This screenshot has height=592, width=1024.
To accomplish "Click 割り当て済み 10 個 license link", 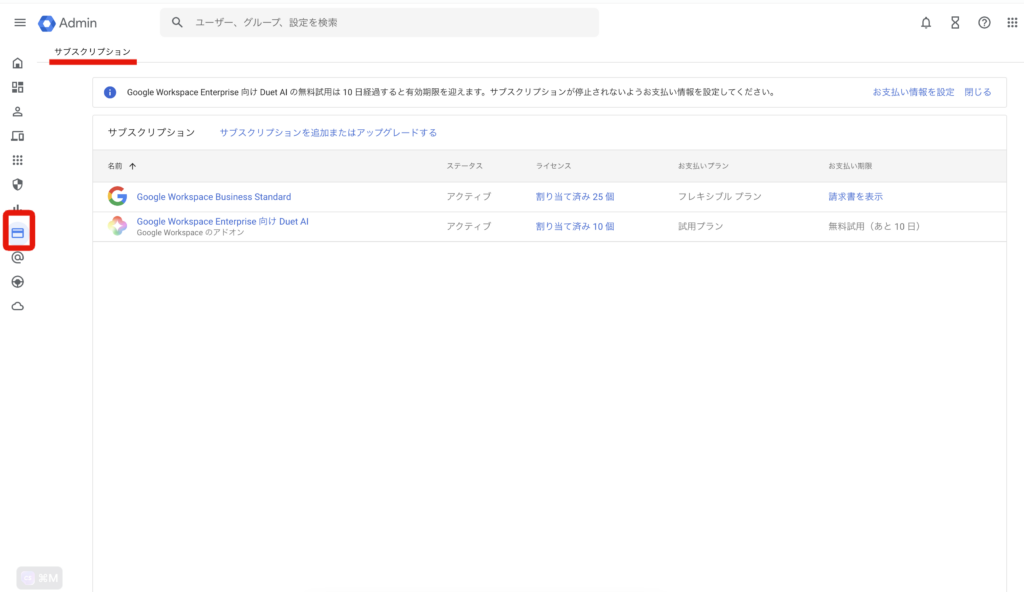I will point(575,227).
